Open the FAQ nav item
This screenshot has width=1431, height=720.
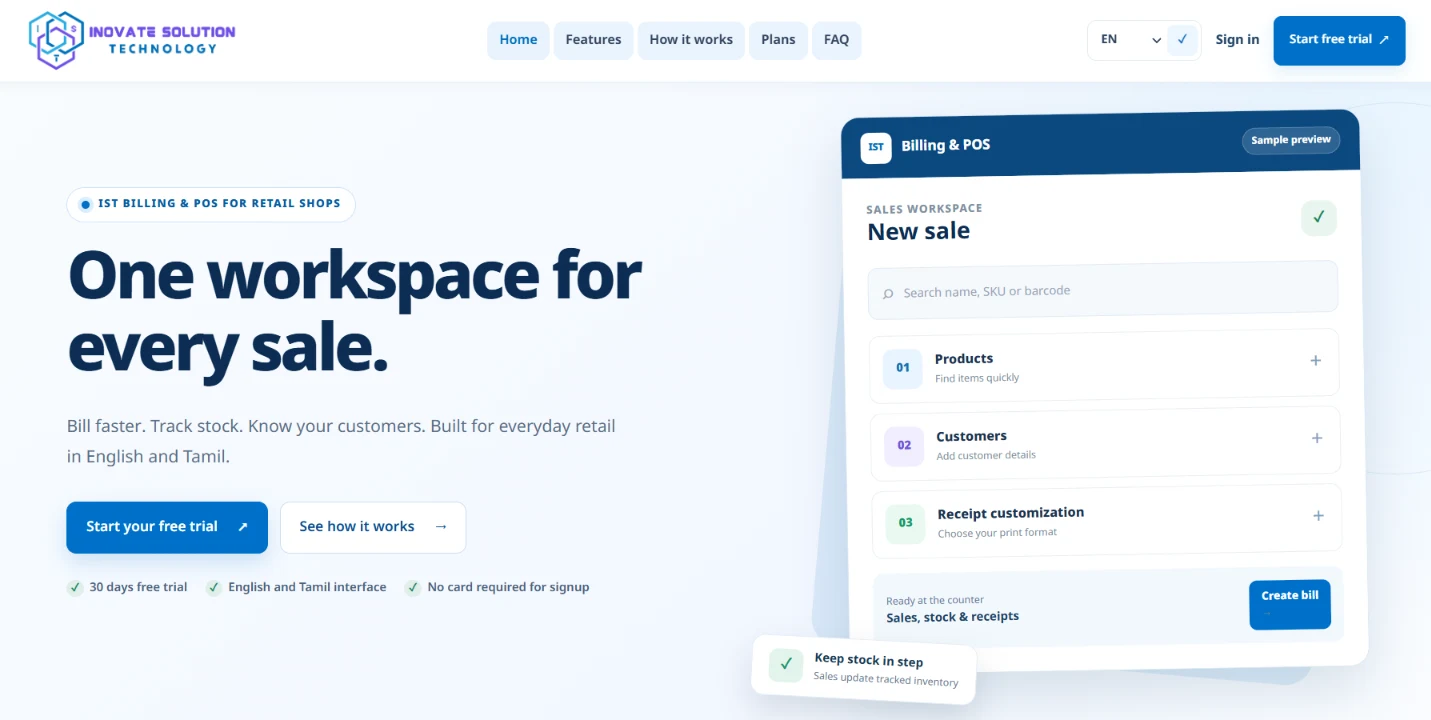(x=836, y=40)
